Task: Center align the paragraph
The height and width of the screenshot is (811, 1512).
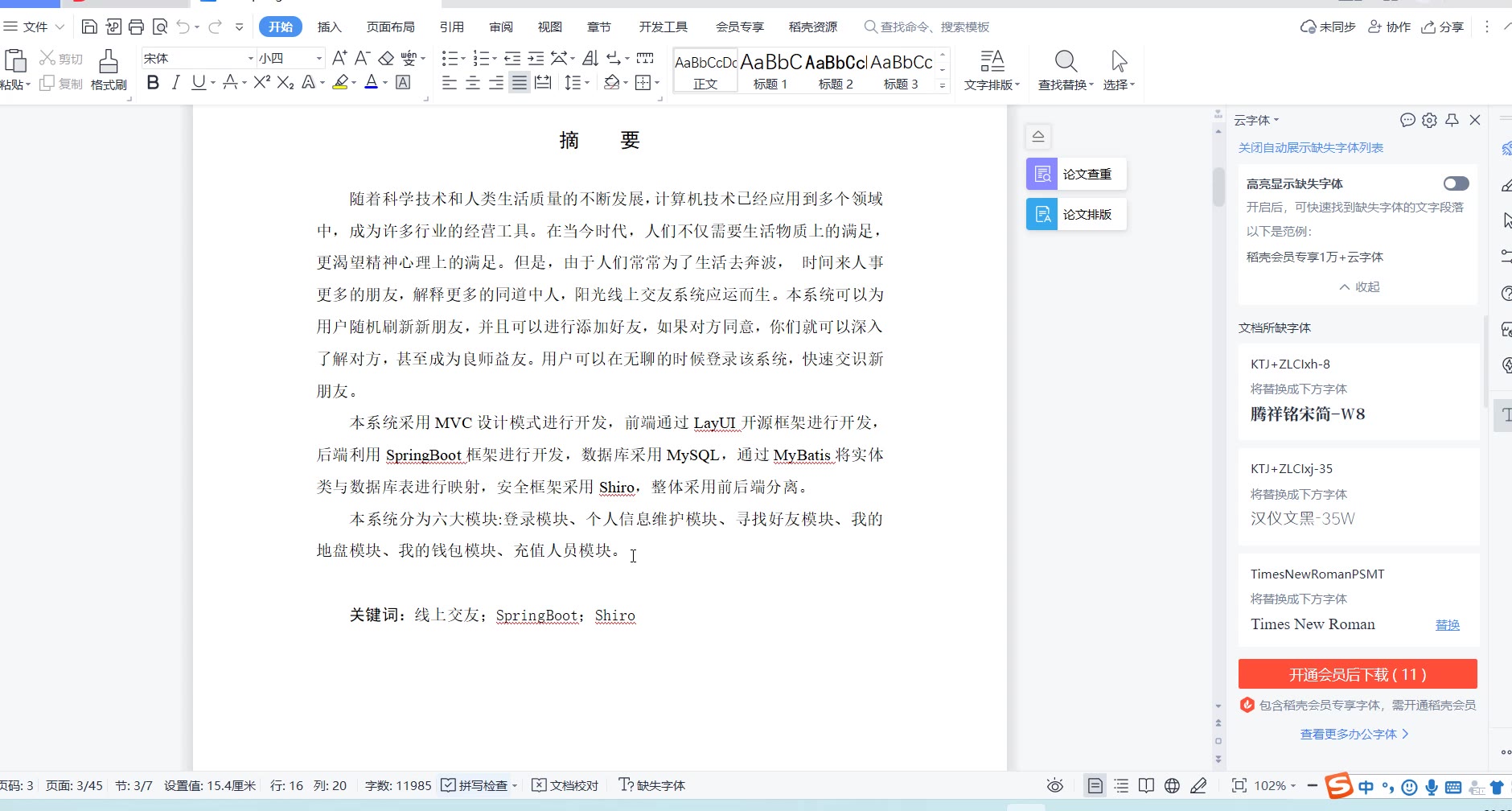Action: (x=473, y=82)
